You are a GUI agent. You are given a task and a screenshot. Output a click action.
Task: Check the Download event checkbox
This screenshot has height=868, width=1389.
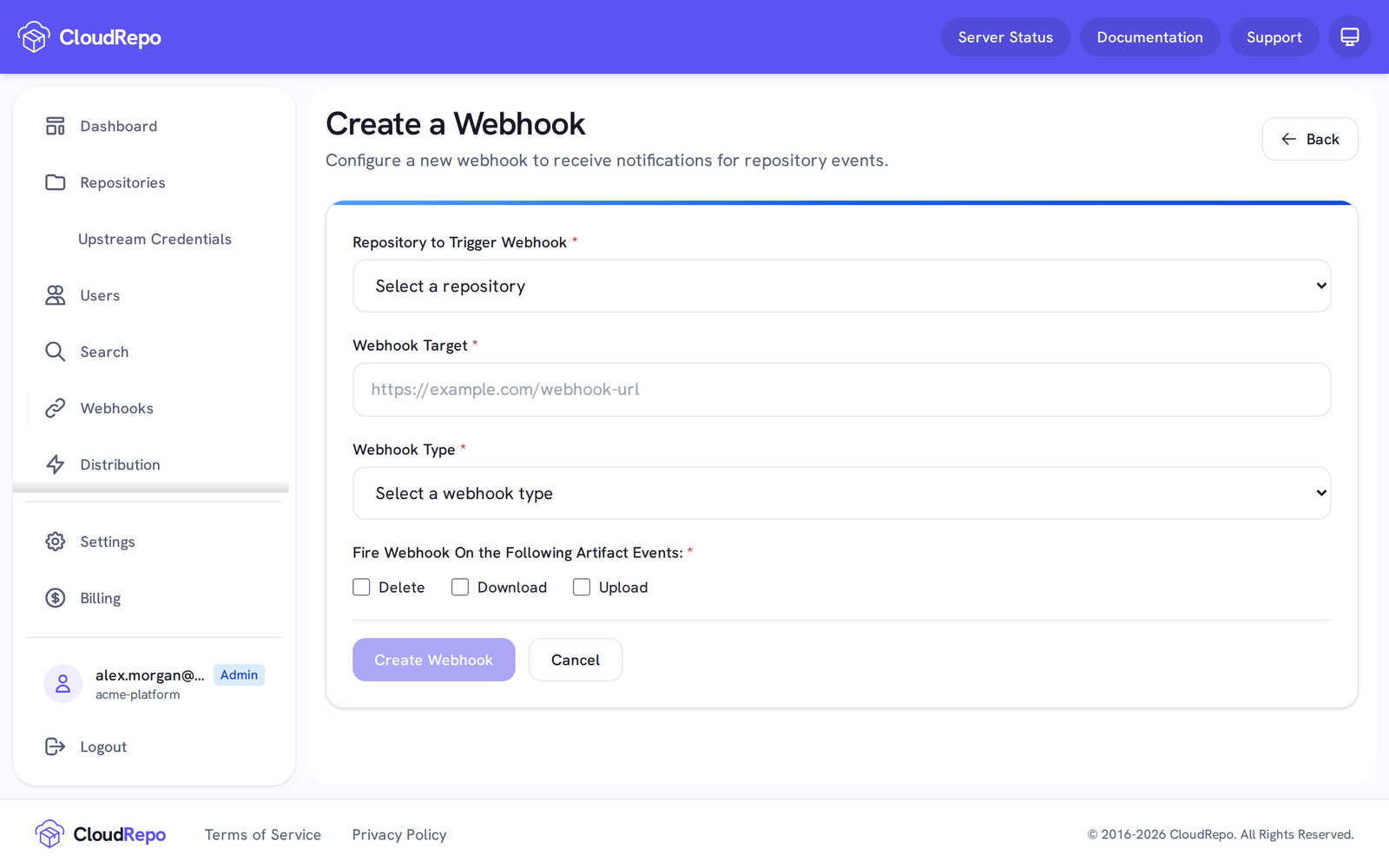460,588
